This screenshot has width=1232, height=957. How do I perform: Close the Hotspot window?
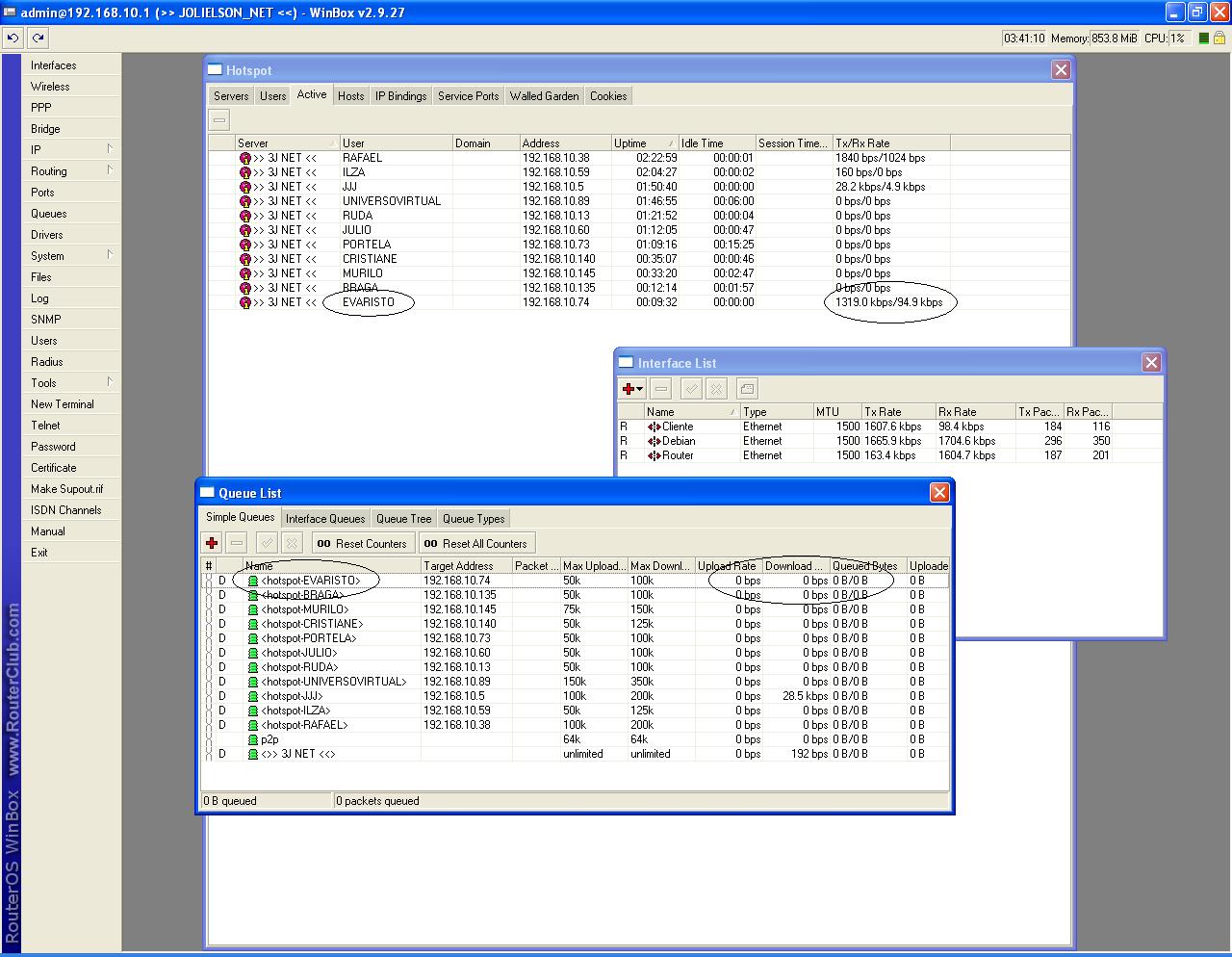coord(1061,69)
